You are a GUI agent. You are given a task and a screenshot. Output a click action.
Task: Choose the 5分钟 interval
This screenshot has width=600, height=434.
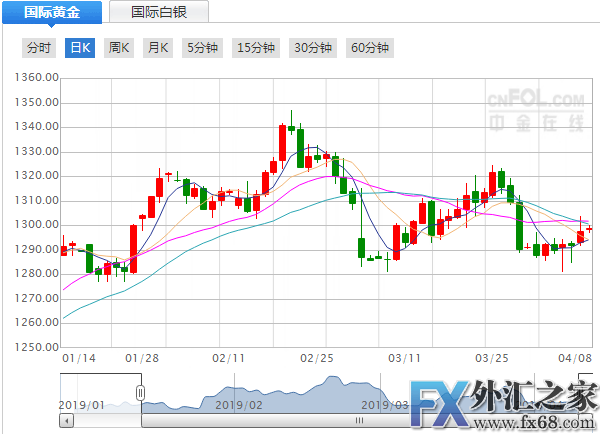(201, 47)
